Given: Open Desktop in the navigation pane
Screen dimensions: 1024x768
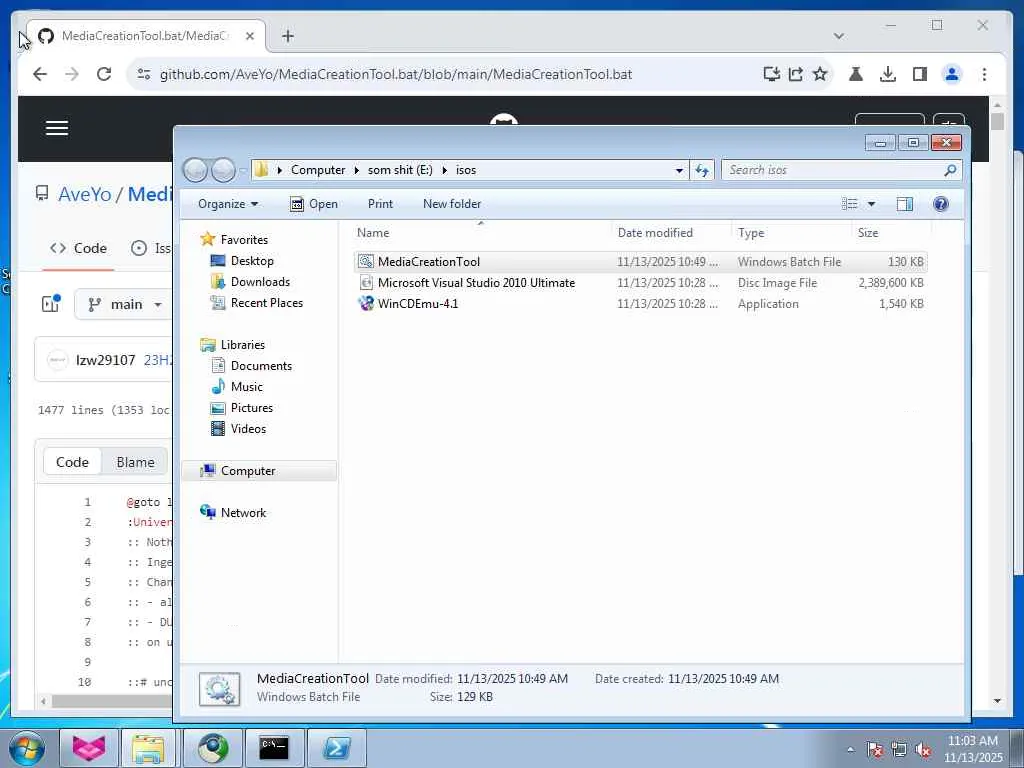Looking at the screenshot, I should tap(242, 261).
